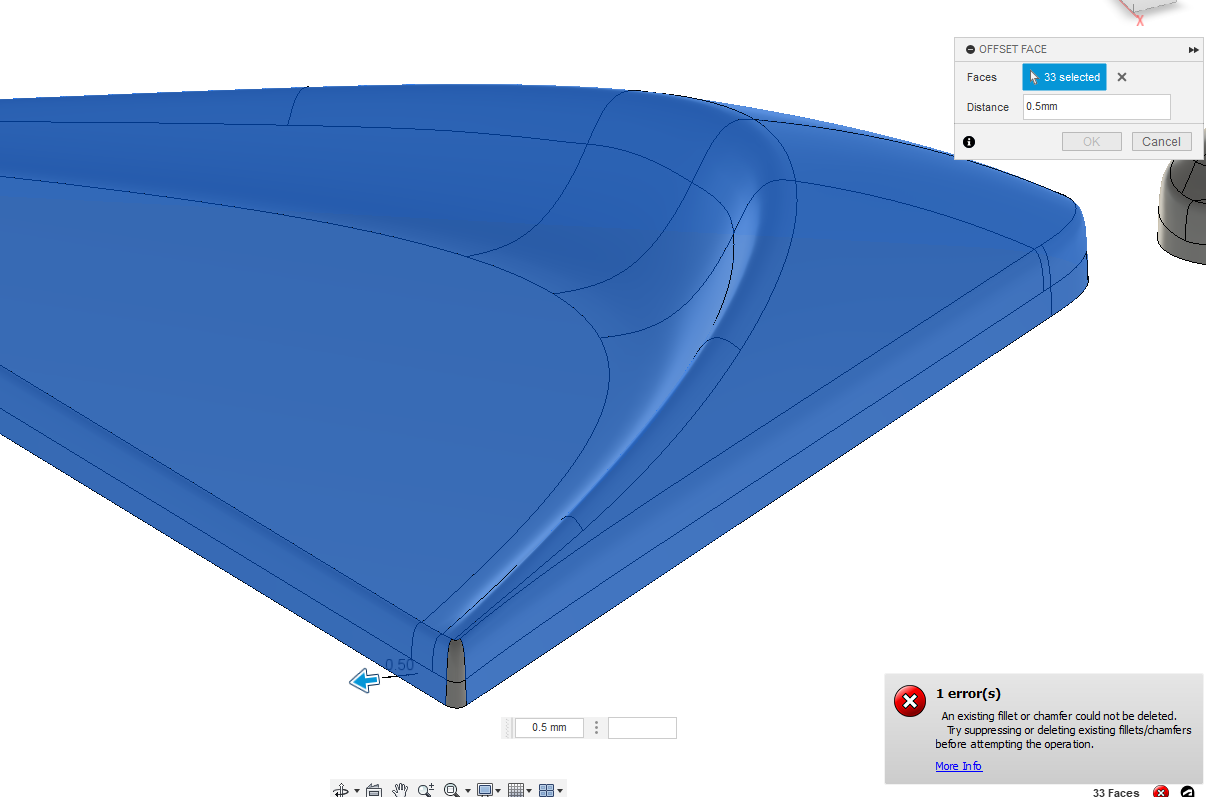Click the Distance value field showing 0.5mm
Image resolution: width=1206 pixels, height=797 pixels.
[1096, 106]
